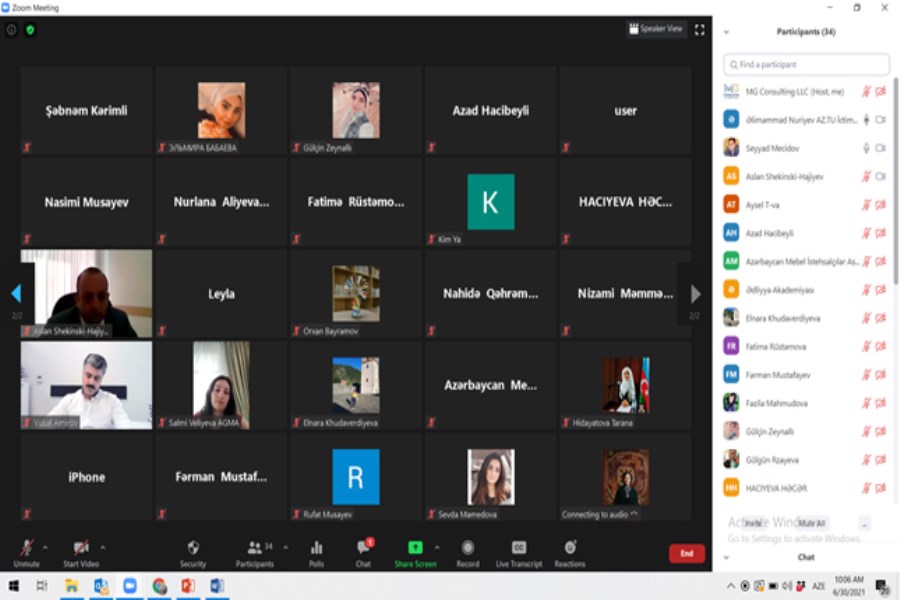Select Vusal Amirov's video tile
Image resolution: width=900 pixels, height=600 pixels.
pyautogui.click(x=87, y=385)
